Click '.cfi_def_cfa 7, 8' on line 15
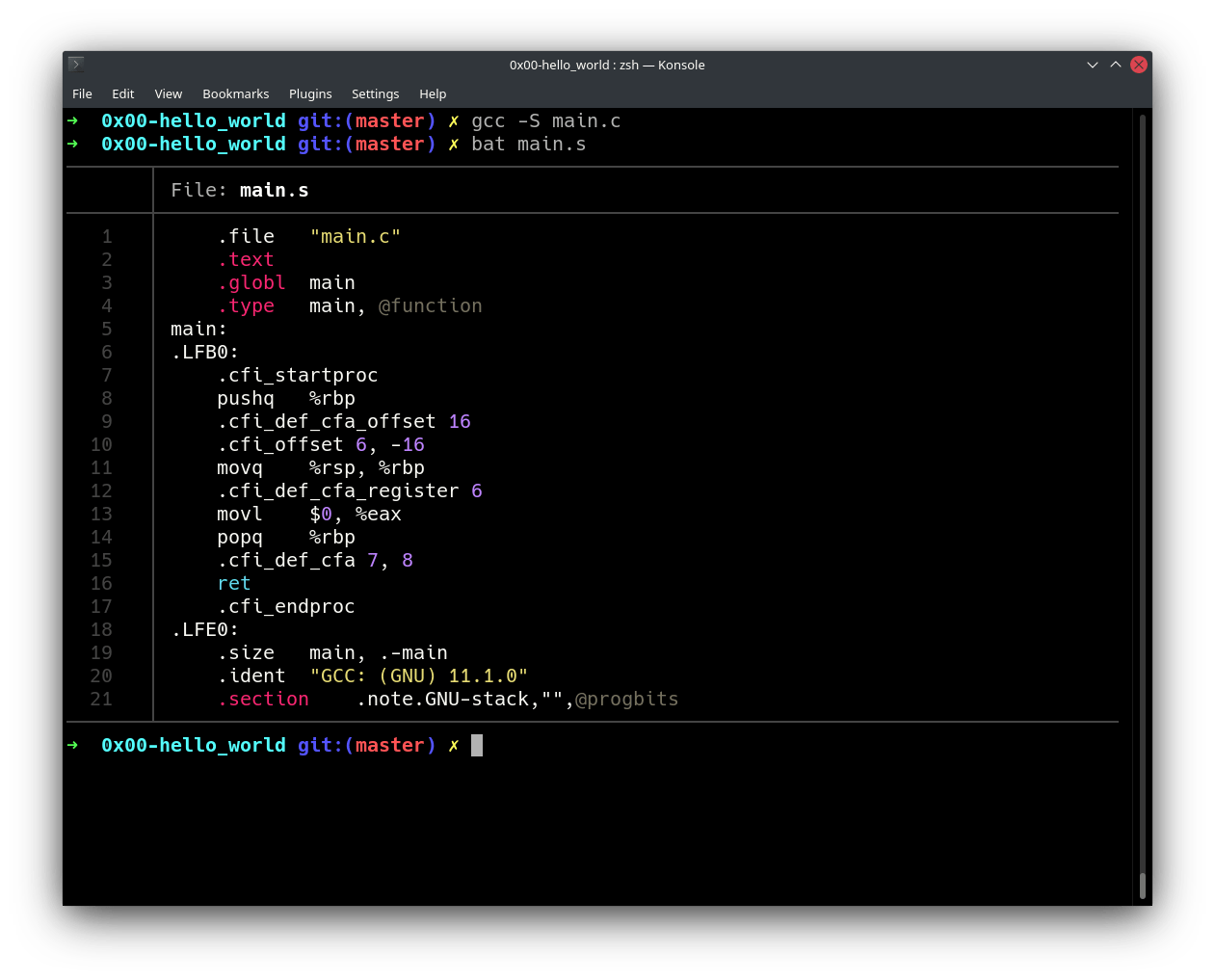This screenshot has height=980, width=1215. point(315,560)
